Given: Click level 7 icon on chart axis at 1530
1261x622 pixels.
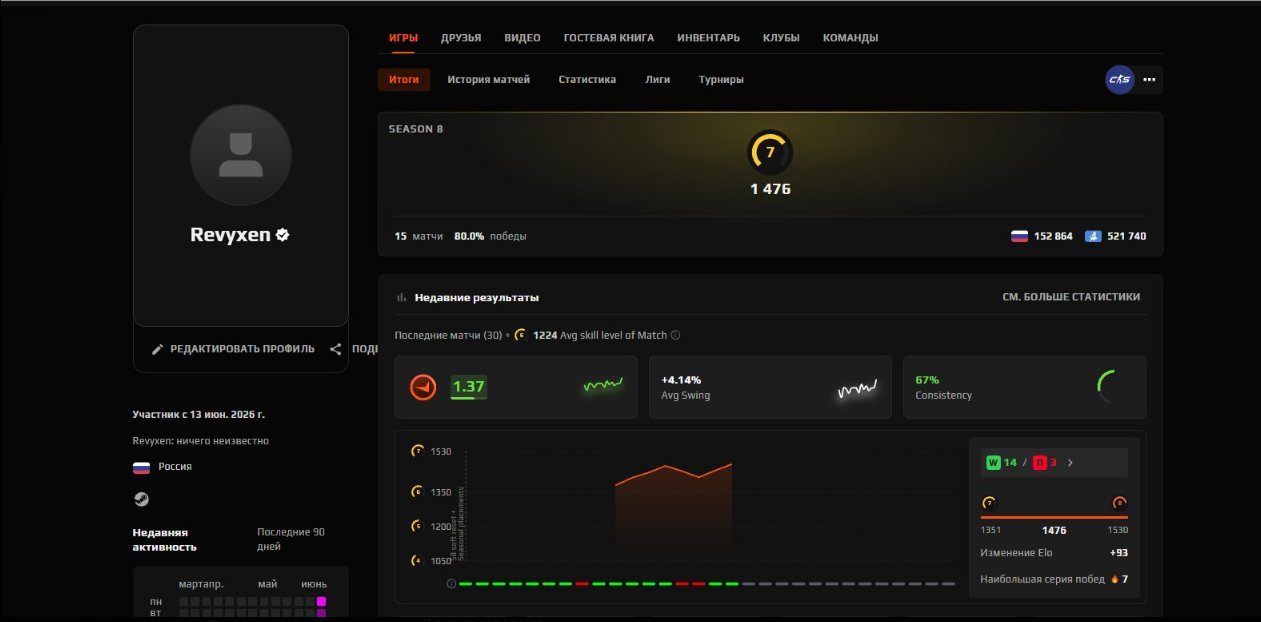Looking at the screenshot, I should click(417, 451).
